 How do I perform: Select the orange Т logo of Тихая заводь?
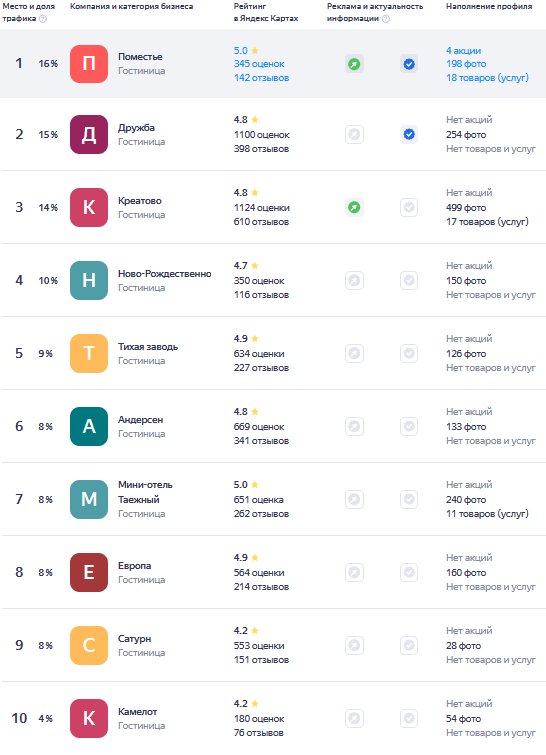click(89, 353)
